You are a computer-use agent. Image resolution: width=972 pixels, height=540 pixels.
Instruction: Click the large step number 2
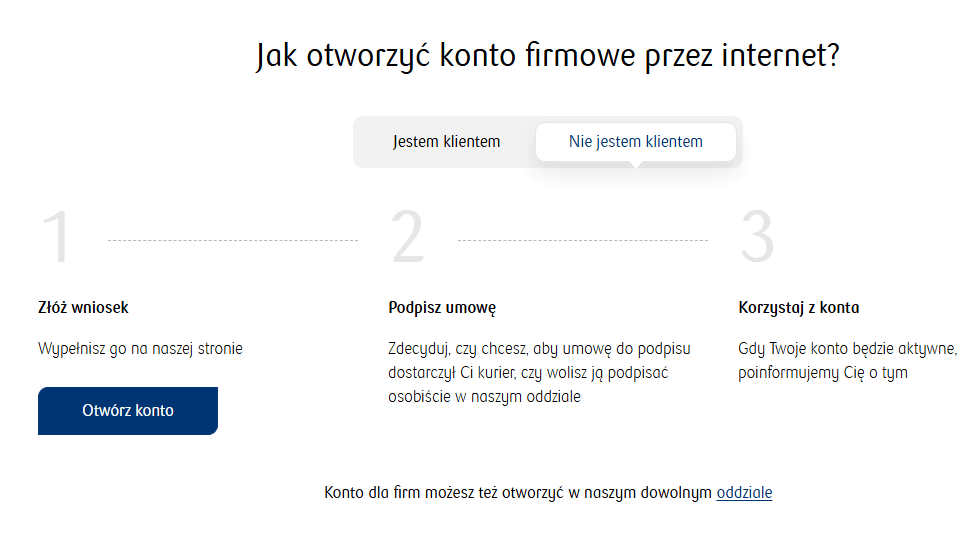408,236
